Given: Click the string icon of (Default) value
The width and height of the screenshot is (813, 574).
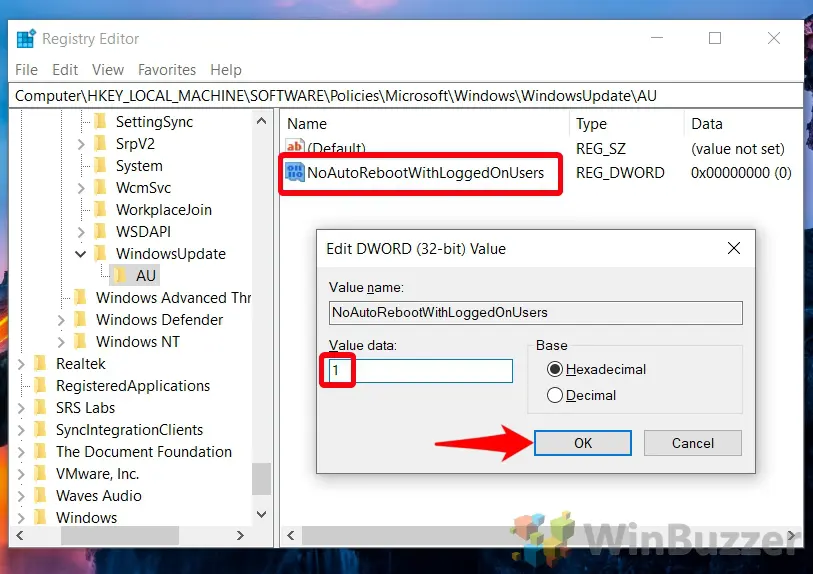Looking at the screenshot, I should 295,146.
